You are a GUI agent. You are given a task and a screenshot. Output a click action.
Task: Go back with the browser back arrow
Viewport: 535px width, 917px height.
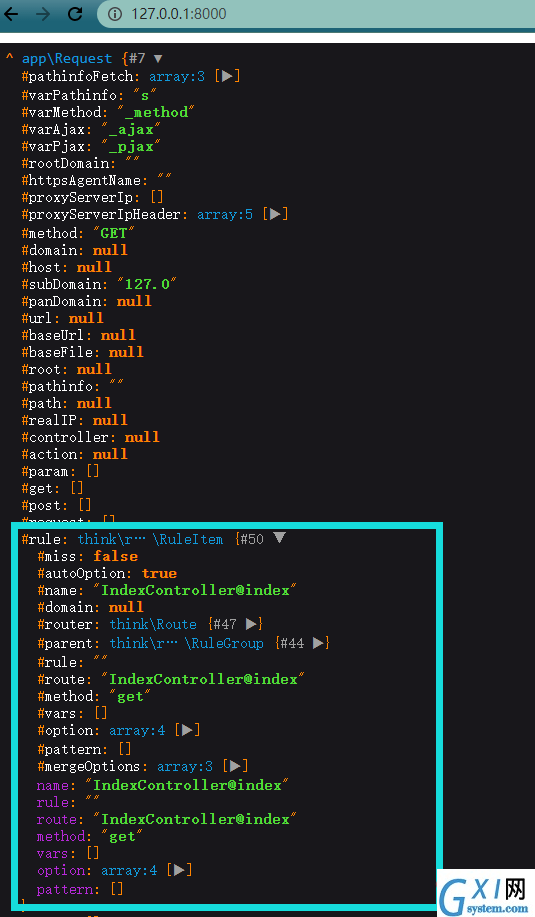pyautogui.click(x=11, y=14)
